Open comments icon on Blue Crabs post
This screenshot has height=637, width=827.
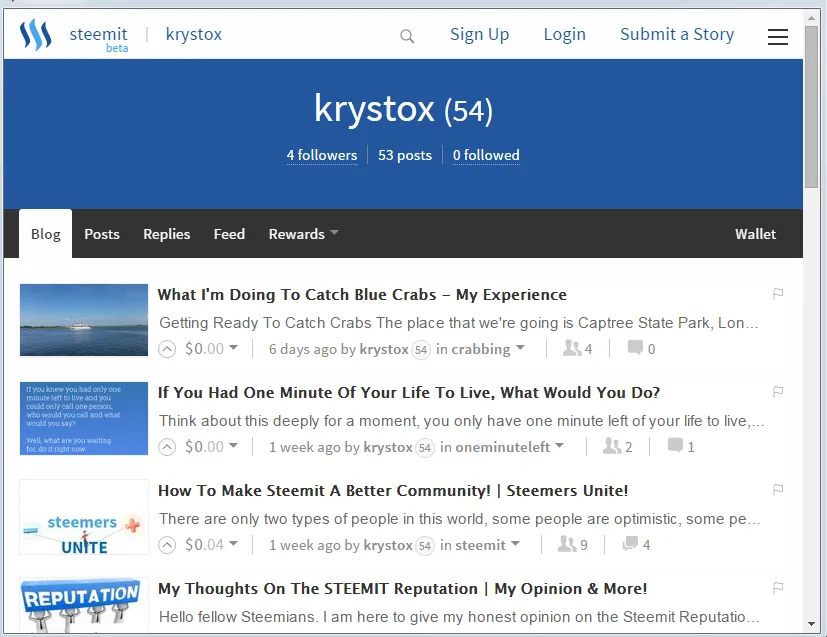click(635, 348)
